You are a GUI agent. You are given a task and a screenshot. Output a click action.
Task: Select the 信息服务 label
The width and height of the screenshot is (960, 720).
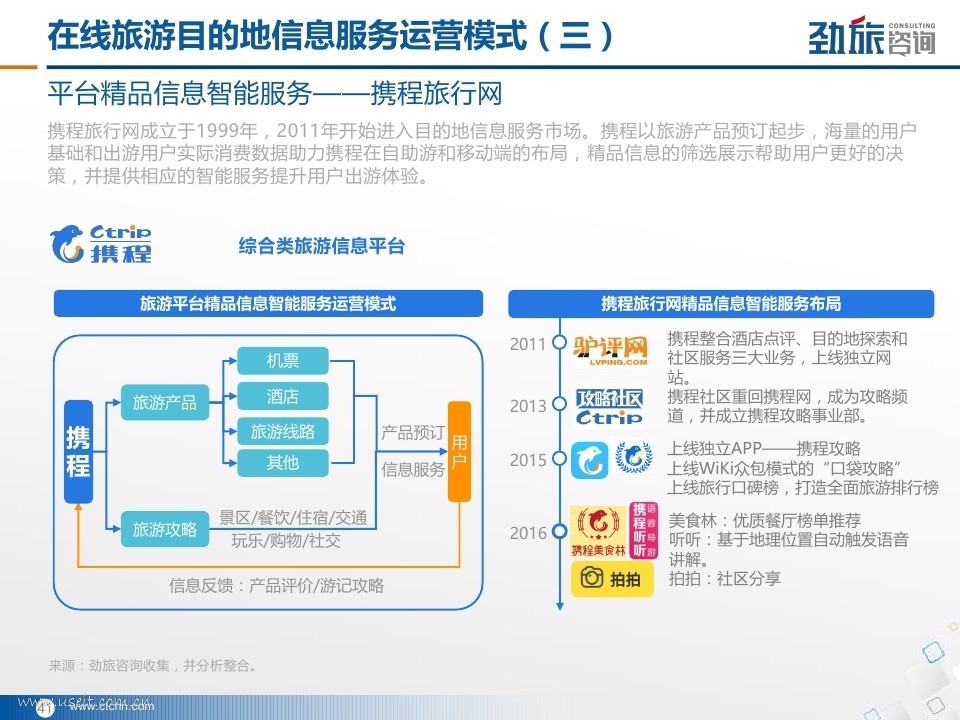(413, 470)
